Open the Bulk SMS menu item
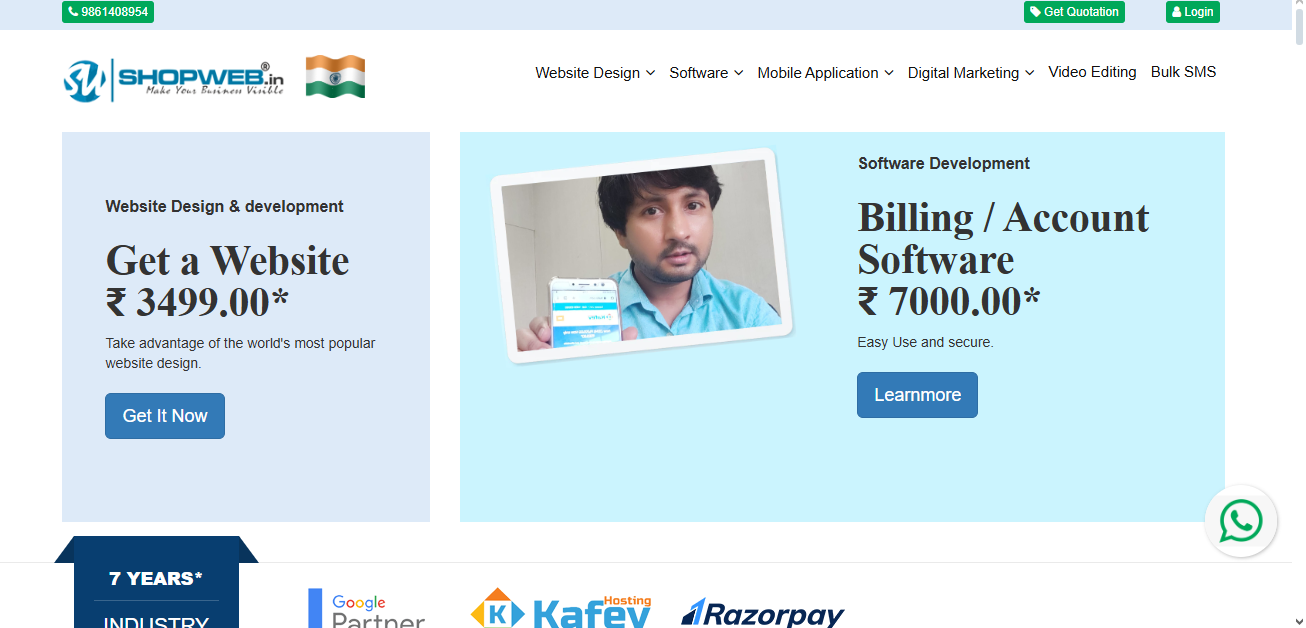 [x=1183, y=72]
